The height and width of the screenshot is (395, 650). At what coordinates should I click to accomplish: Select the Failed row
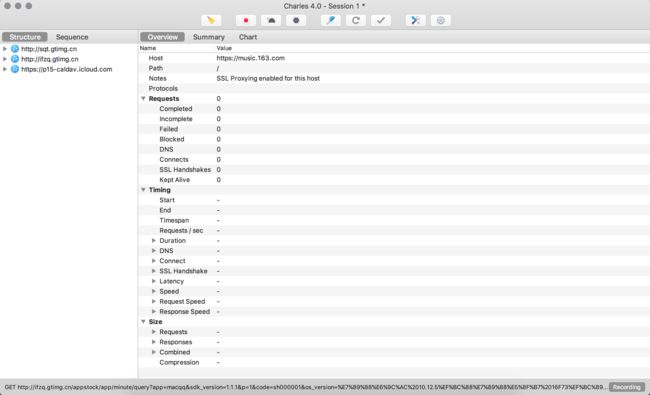[394, 129]
